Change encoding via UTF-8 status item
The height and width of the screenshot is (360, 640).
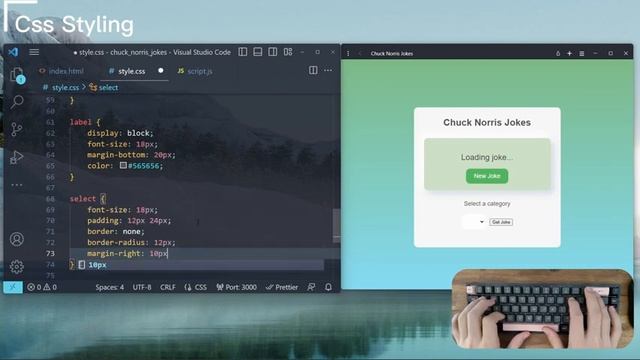tap(142, 287)
